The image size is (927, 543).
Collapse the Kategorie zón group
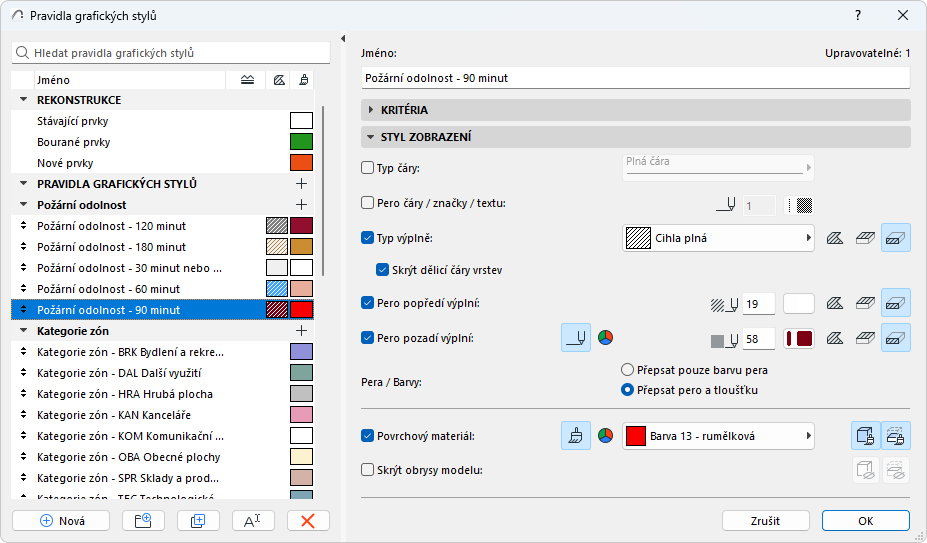[24, 331]
